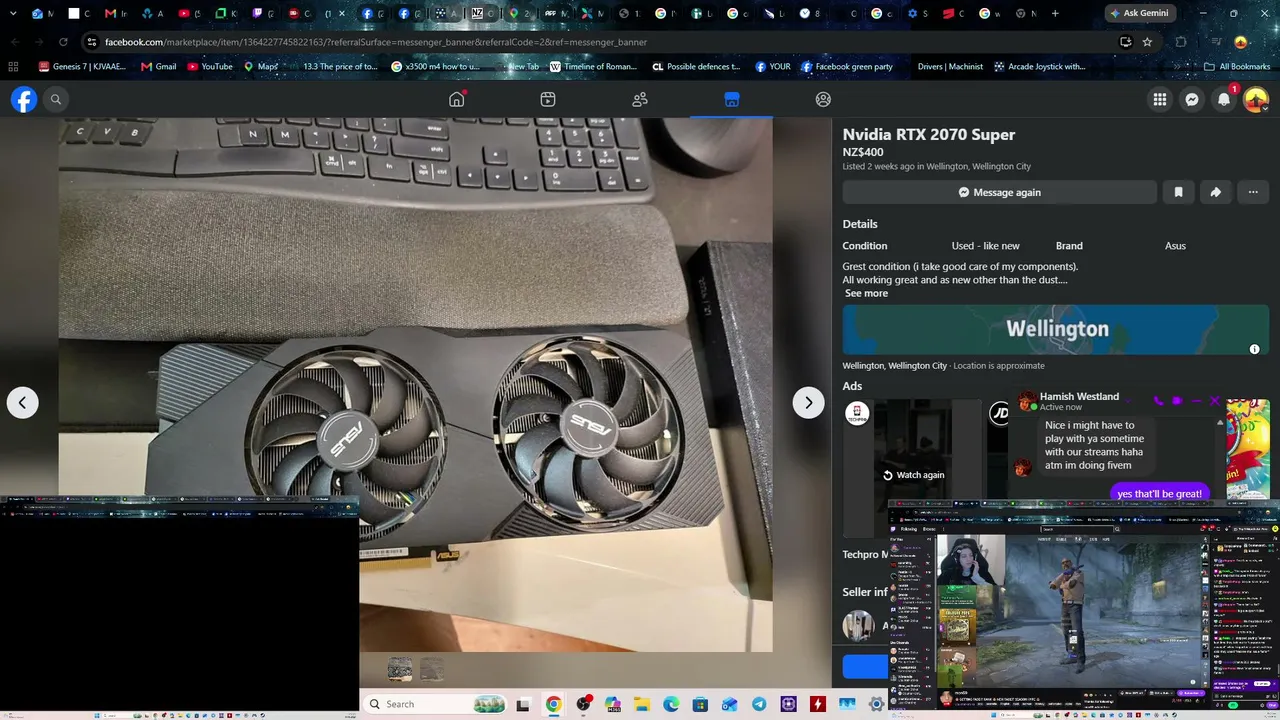The width and height of the screenshot is (1280, 720).
Task: Bookmark this page with the star icon
Action: click(1147, 42)
